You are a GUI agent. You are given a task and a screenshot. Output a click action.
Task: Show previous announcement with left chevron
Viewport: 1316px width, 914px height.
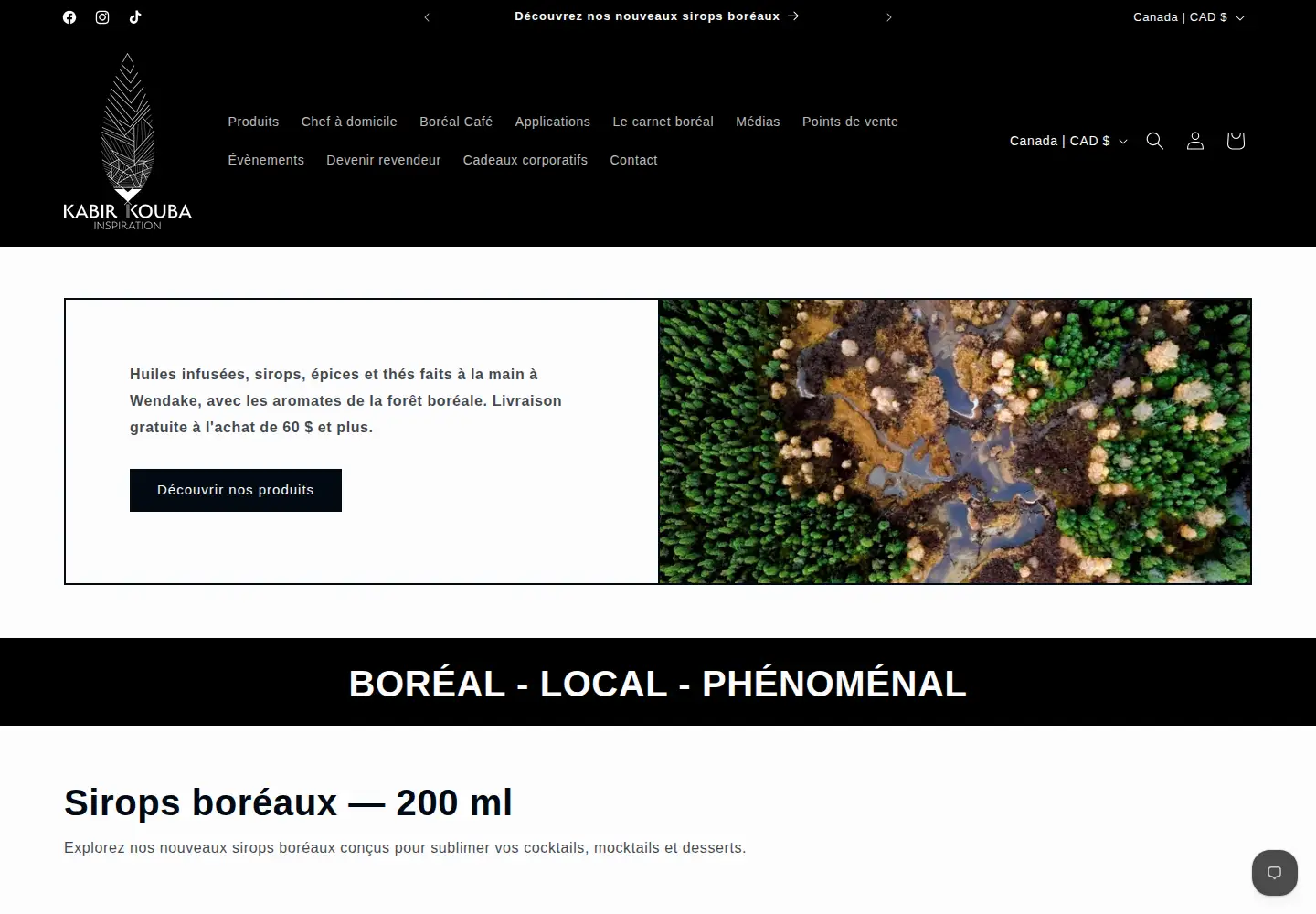click(427, 17)
